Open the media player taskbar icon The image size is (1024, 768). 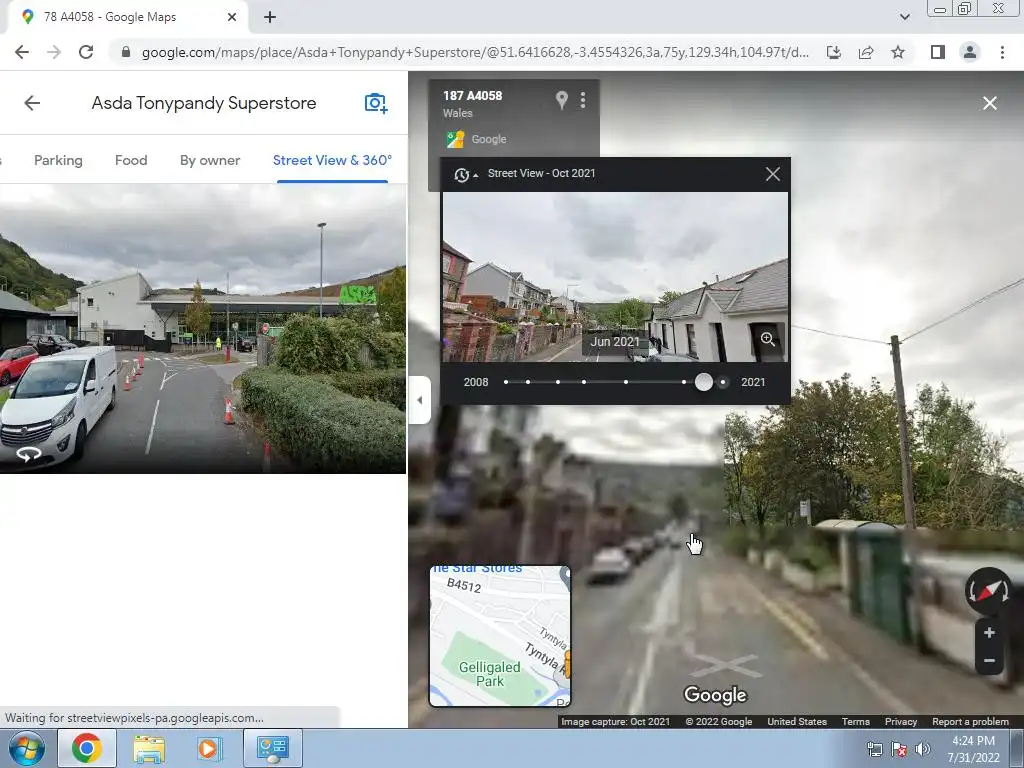pos(210,748)
